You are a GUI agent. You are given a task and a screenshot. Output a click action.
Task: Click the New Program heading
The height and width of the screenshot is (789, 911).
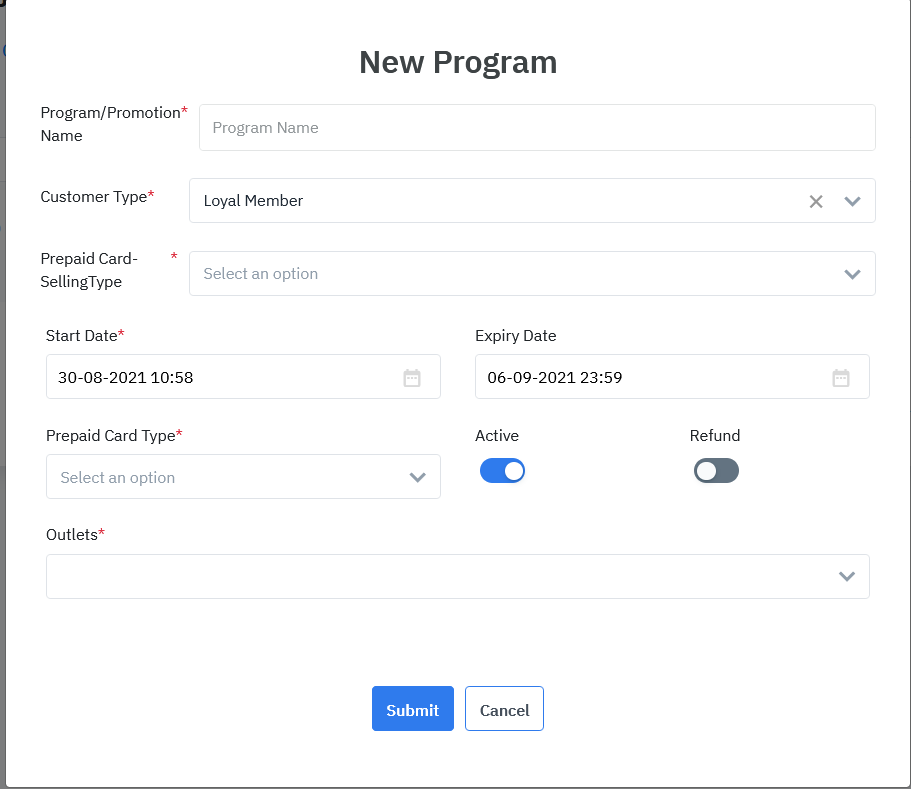click(458, 62)
